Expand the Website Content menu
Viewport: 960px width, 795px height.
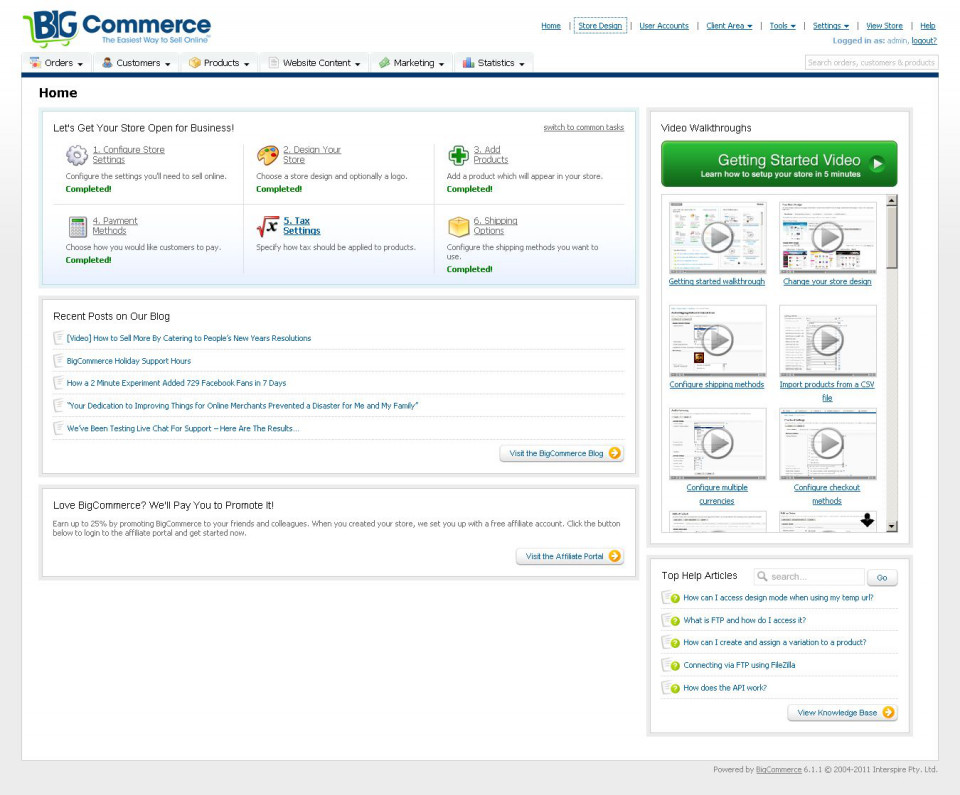pyautogui.click(x=314, y=62)
